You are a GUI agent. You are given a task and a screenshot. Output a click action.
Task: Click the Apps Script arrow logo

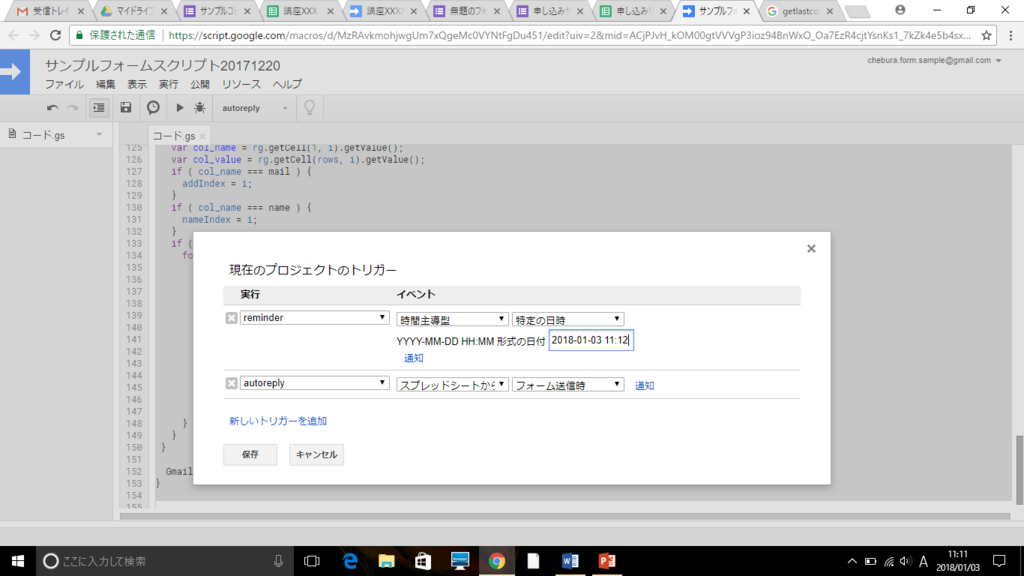[12, 72]
